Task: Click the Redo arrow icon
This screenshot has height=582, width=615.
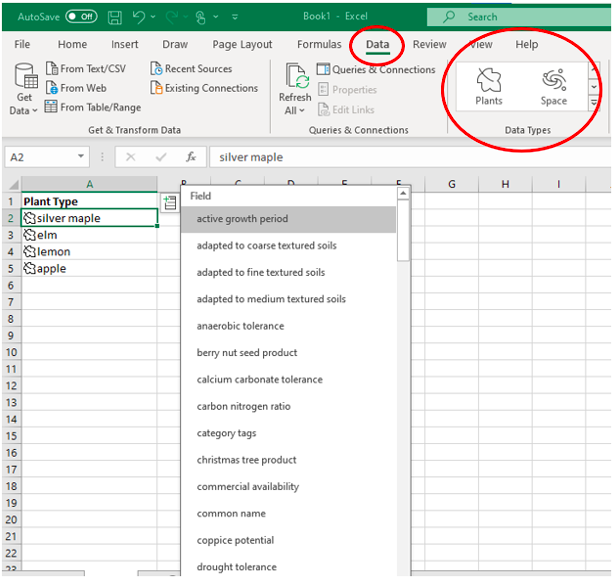Action: pos(171,17)
